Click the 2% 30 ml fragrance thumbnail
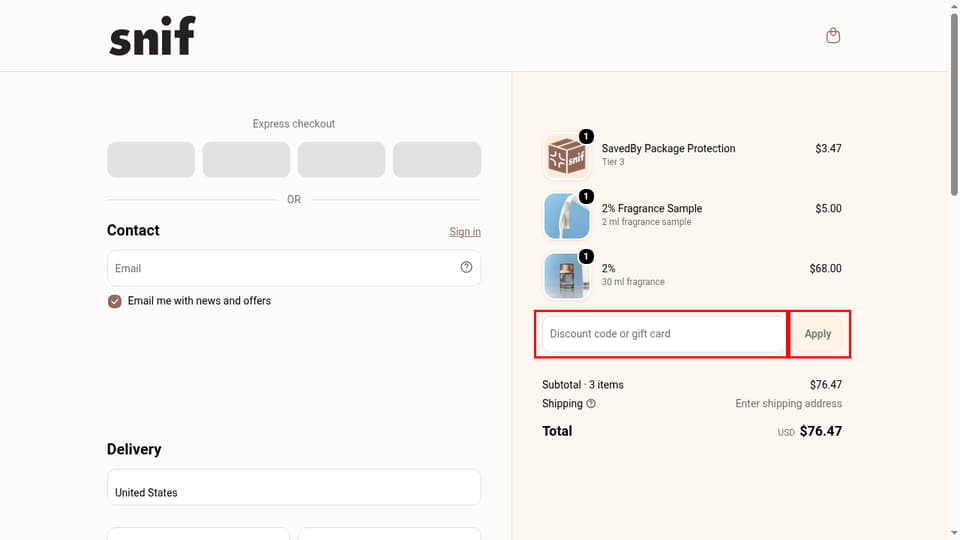This screenshot has width=960, height=540. click(x=567, y=276)
